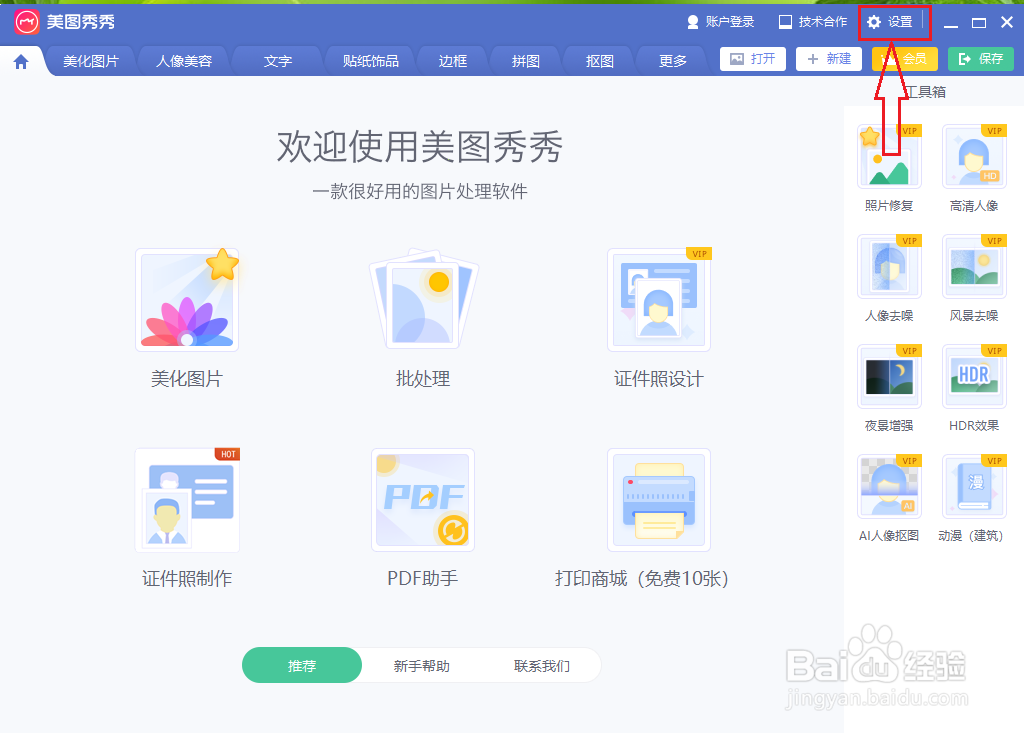Switch to the 文字 tab
Image resolution: width=1024 pixels, height=733 pixels.
(278, 61)
